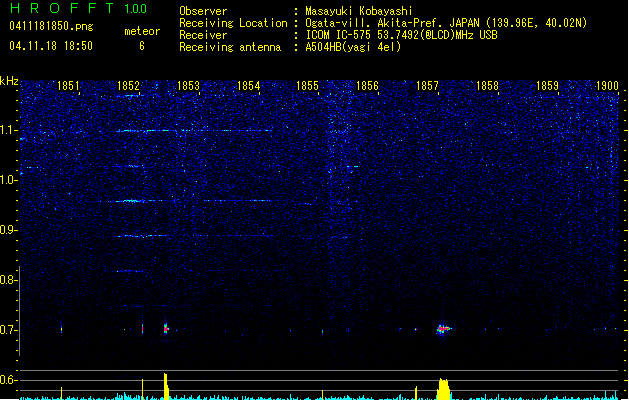
Task: Click the 1851 time axis label
Action: [x=68, y=85]
